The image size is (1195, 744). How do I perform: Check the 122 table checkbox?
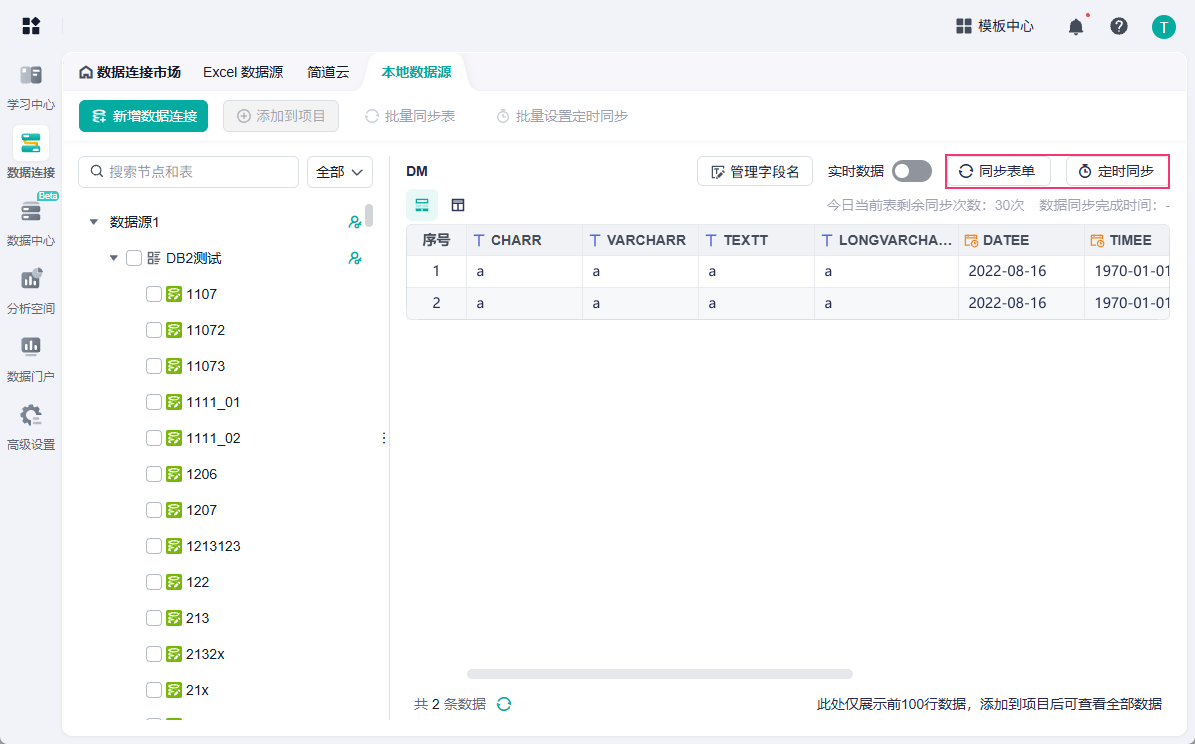coord(153,582)
